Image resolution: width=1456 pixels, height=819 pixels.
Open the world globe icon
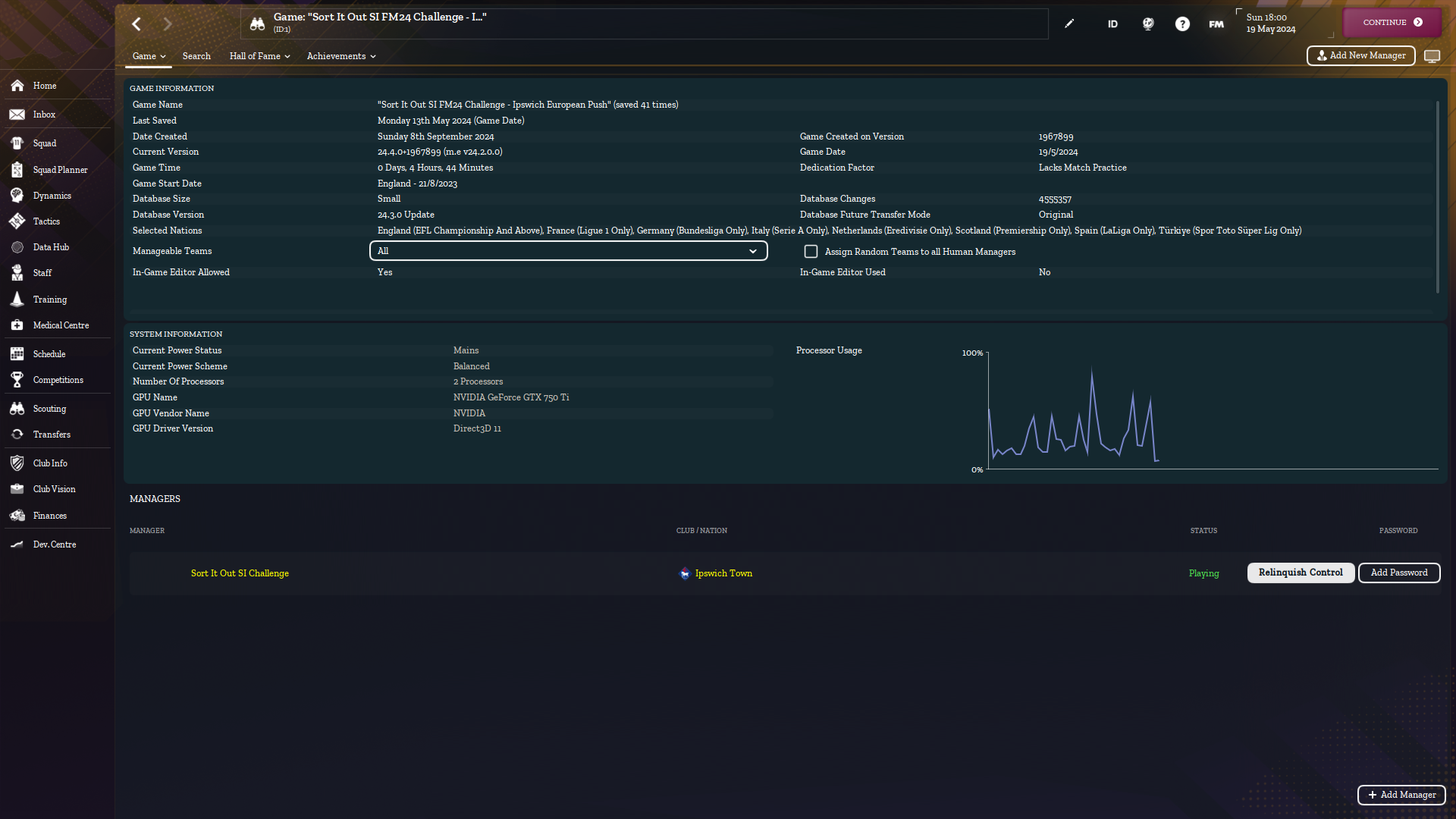pos(1148,24)
